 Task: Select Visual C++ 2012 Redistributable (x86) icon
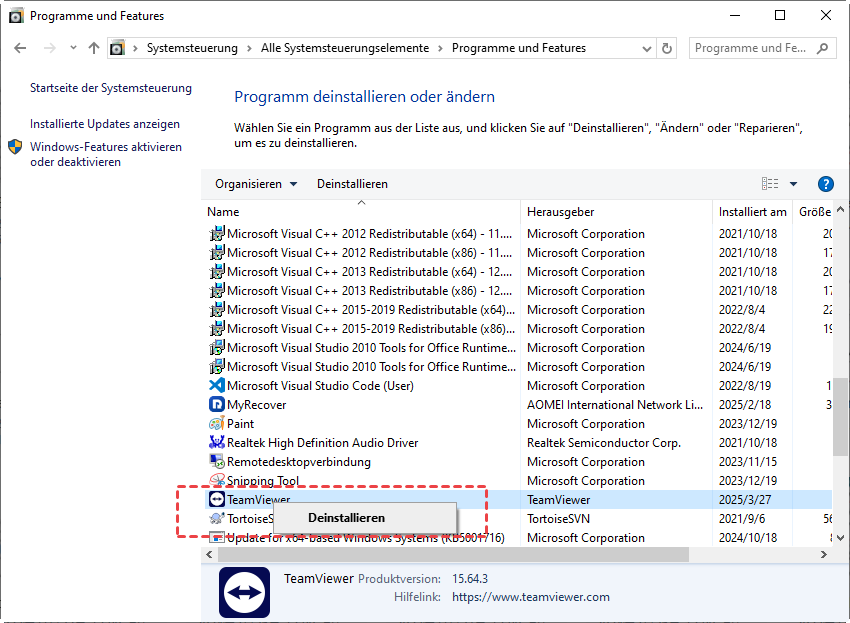click(x=217, y=253)
